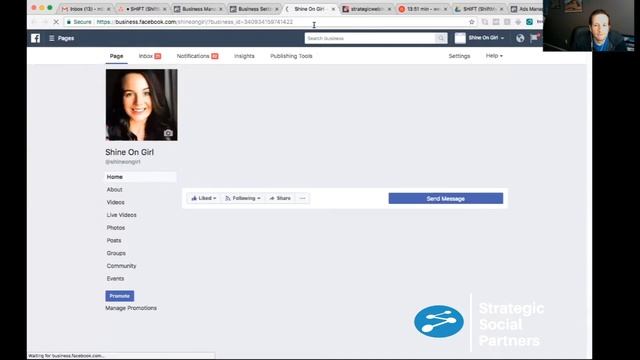Switch to the Ads Manager browser tab

click(527, 9)
